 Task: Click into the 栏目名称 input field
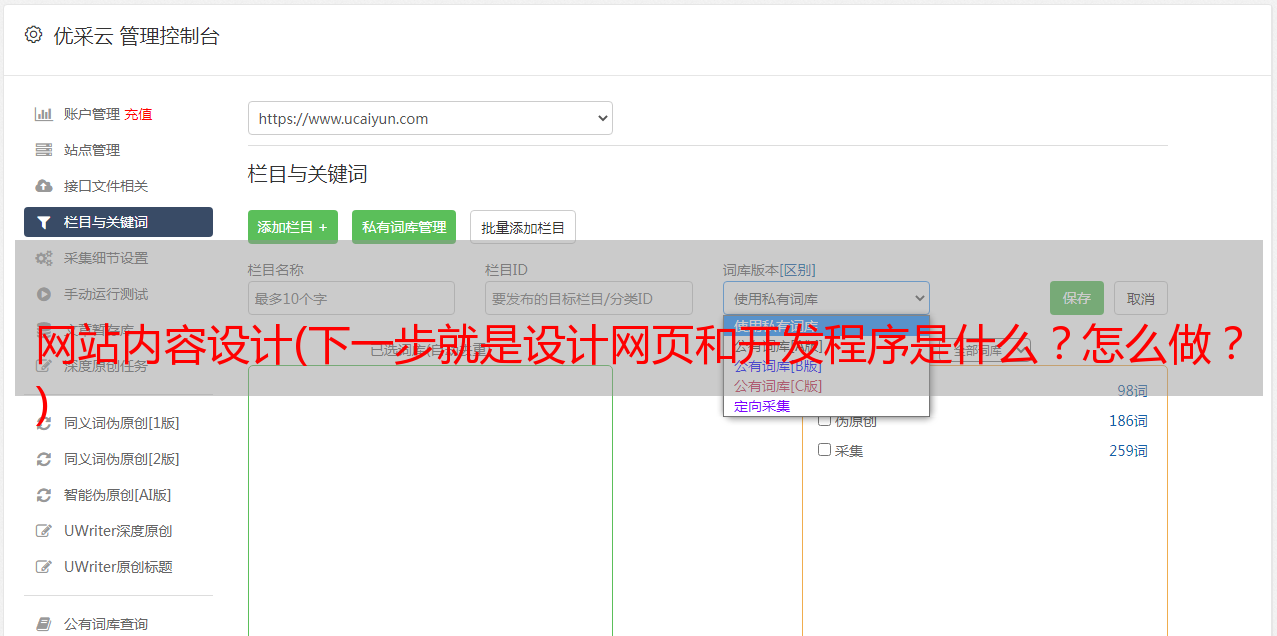pyautogui.click(x=351, y=298)
